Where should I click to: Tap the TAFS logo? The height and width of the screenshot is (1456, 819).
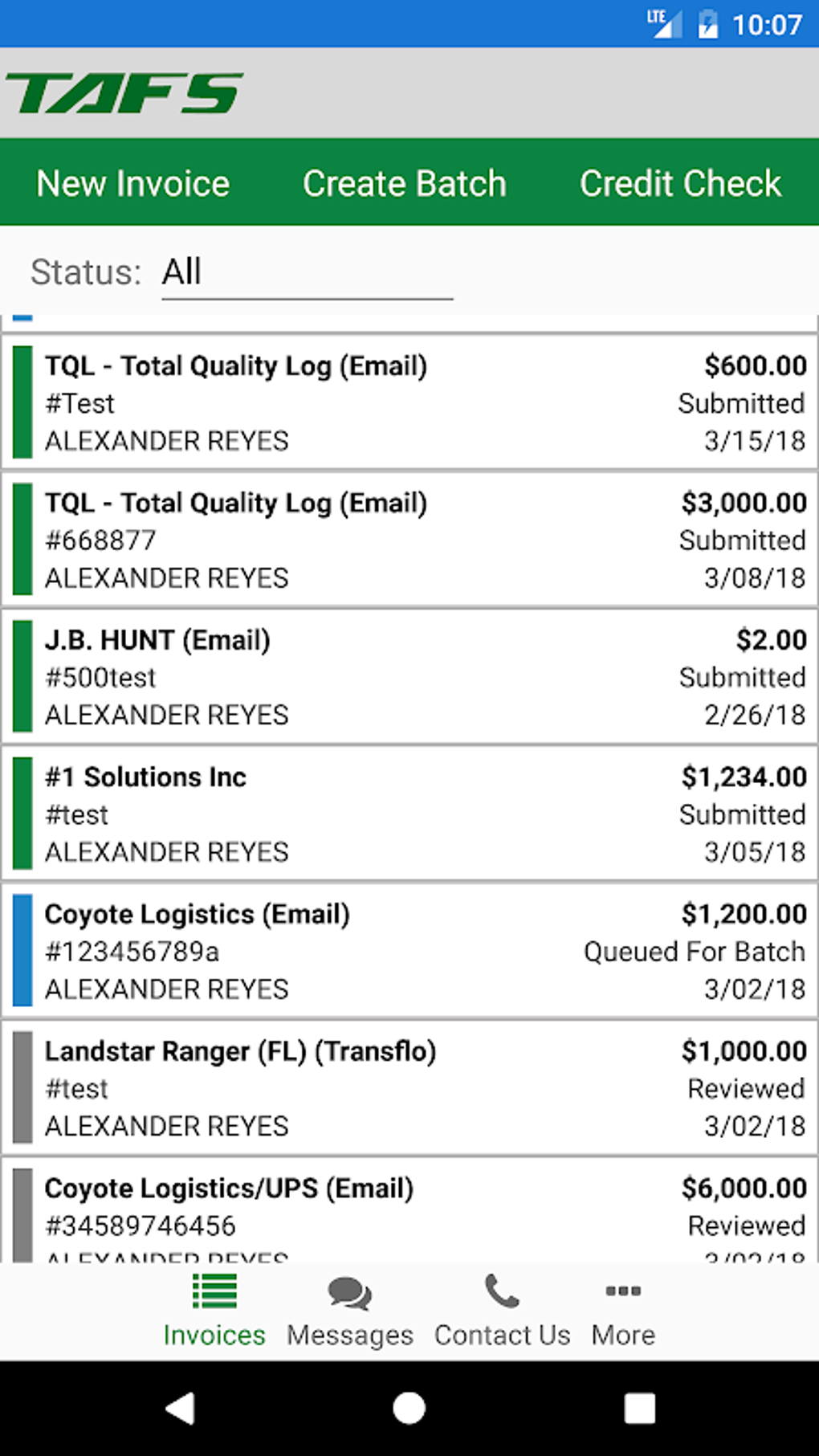[x=124, y=93]
